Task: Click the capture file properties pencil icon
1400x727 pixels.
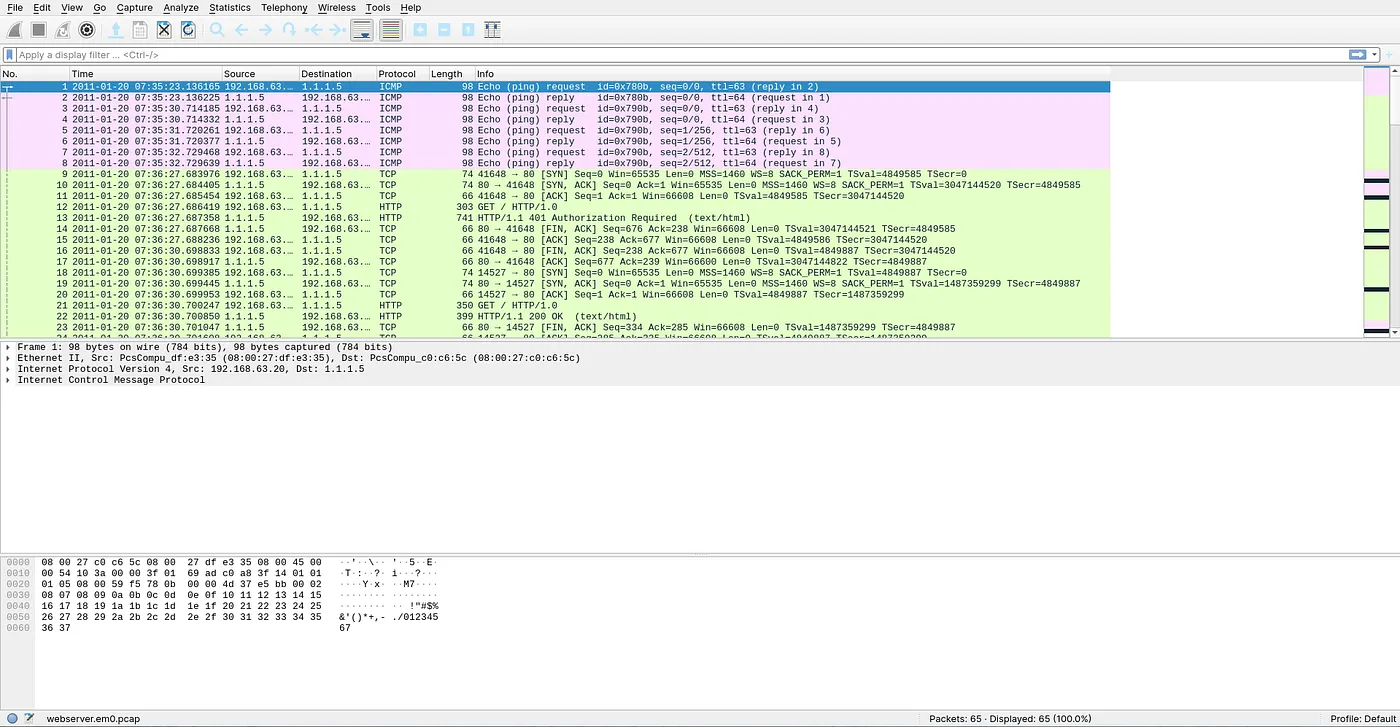Action: click(29, 718)
